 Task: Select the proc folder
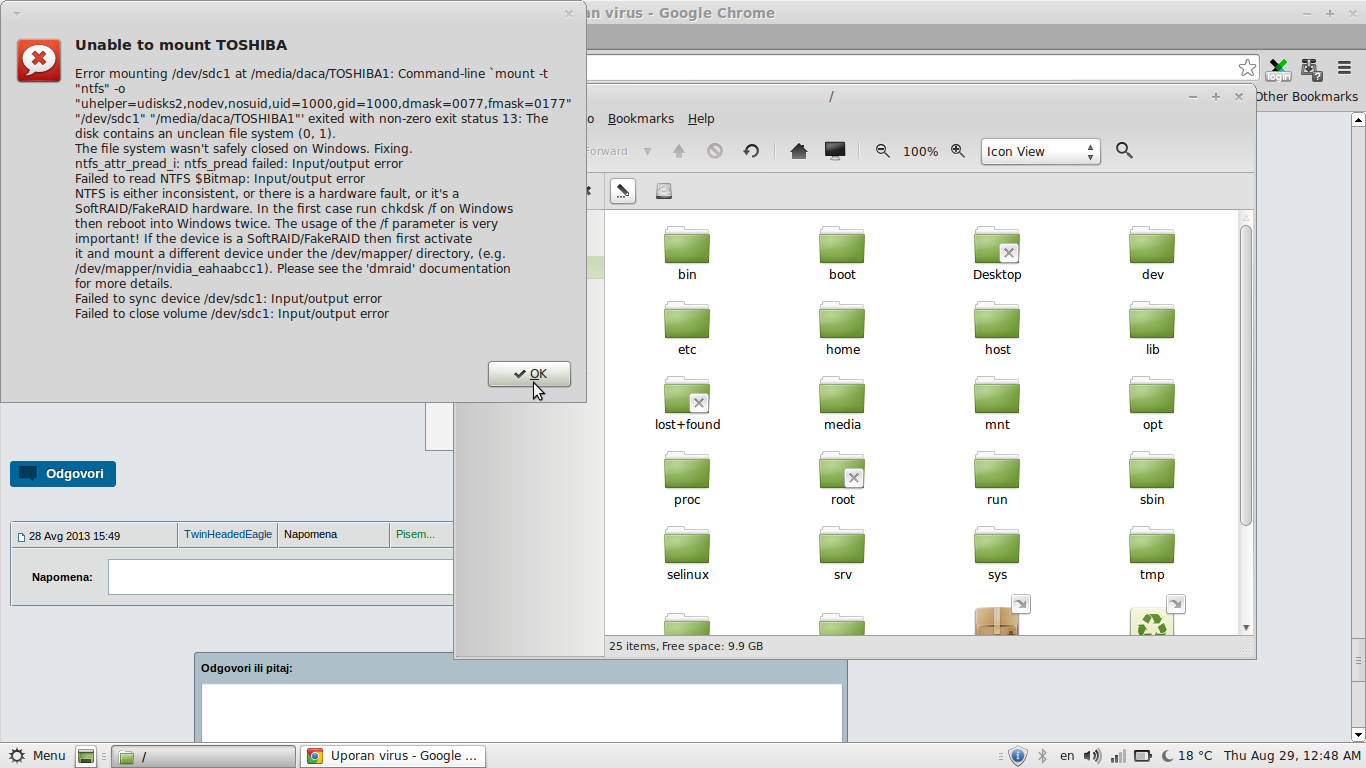click(687, 479)
